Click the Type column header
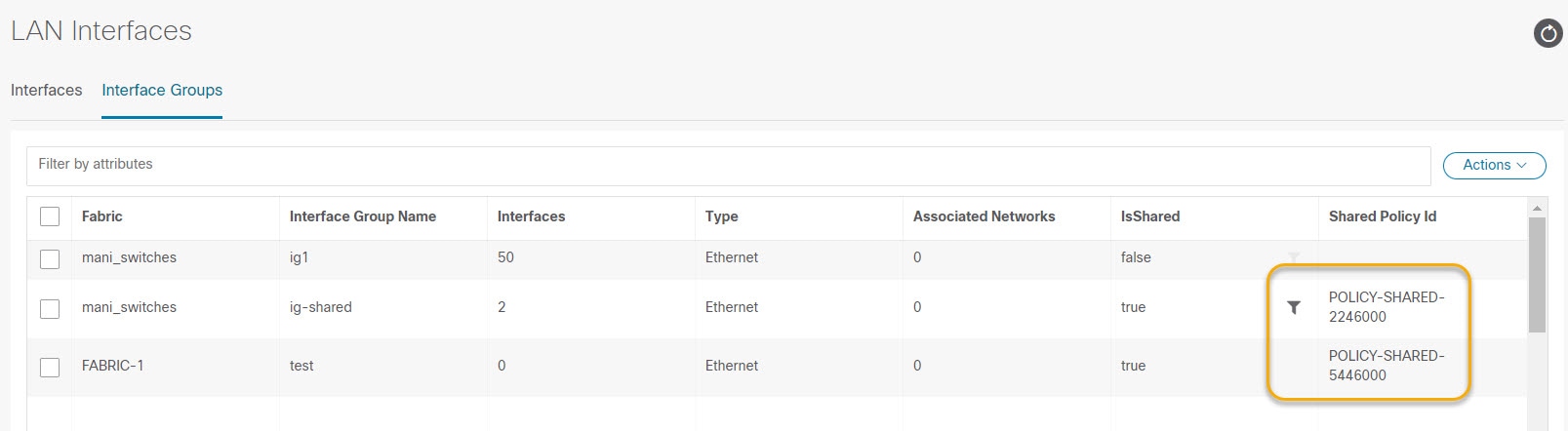 point(722,216)
